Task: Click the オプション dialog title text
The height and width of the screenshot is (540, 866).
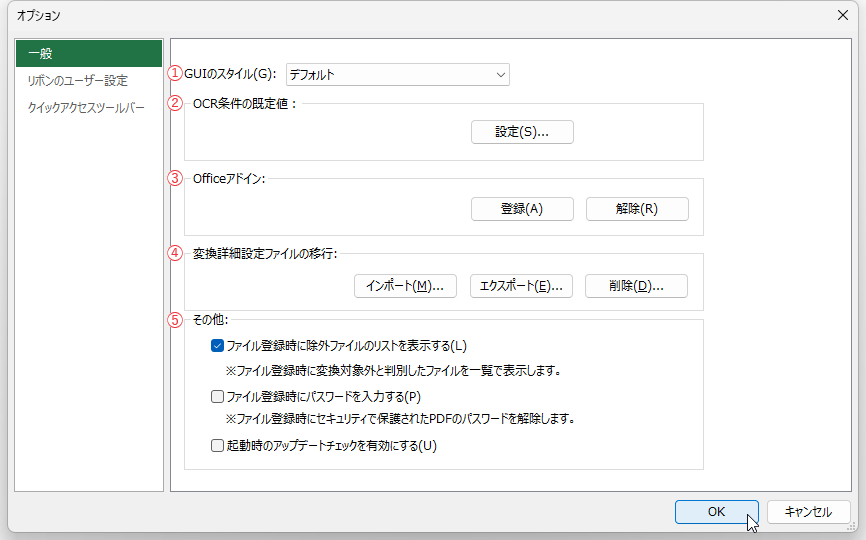Action: tap(38, 15)
